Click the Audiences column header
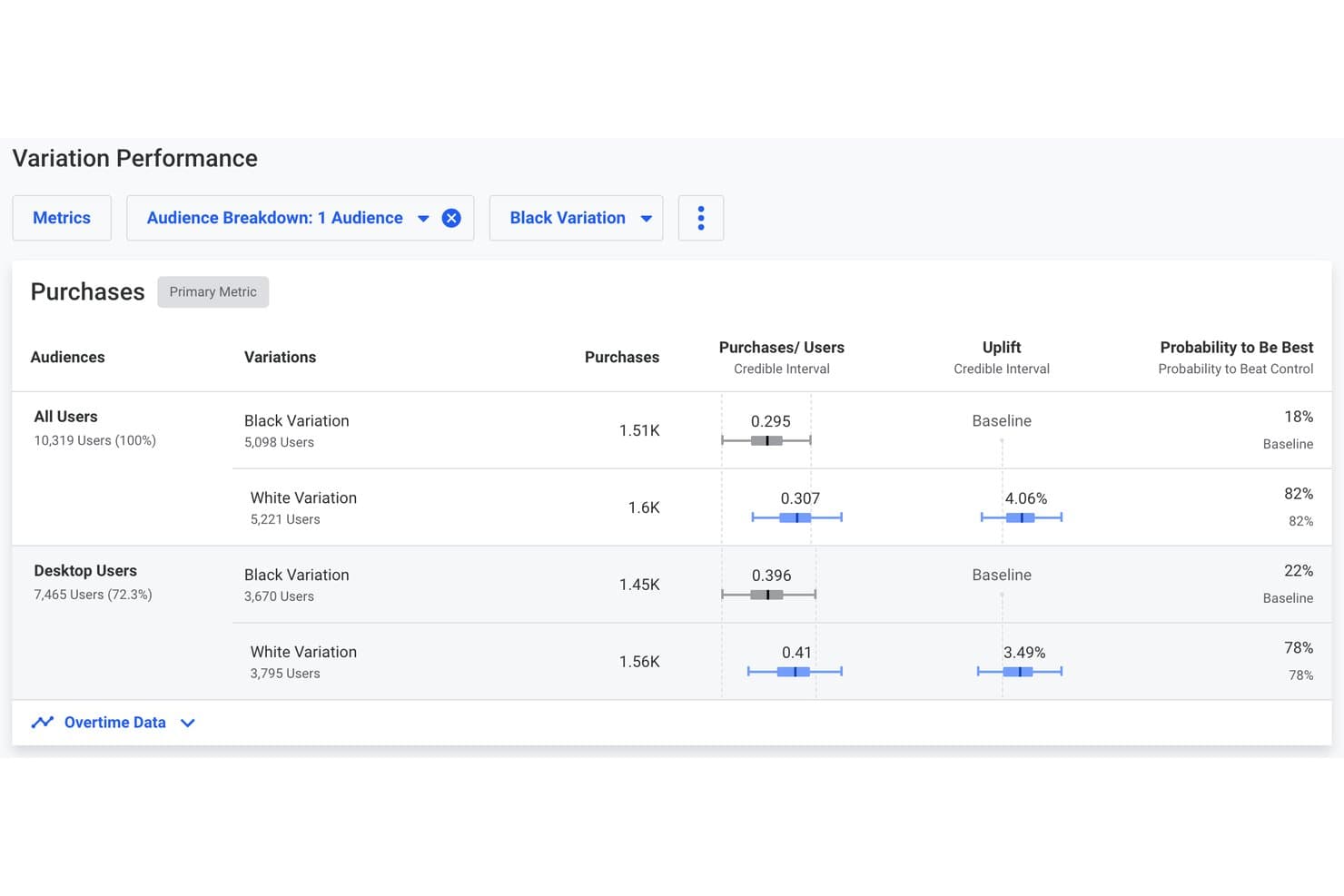1344x896 pixels. click(68, 358)
